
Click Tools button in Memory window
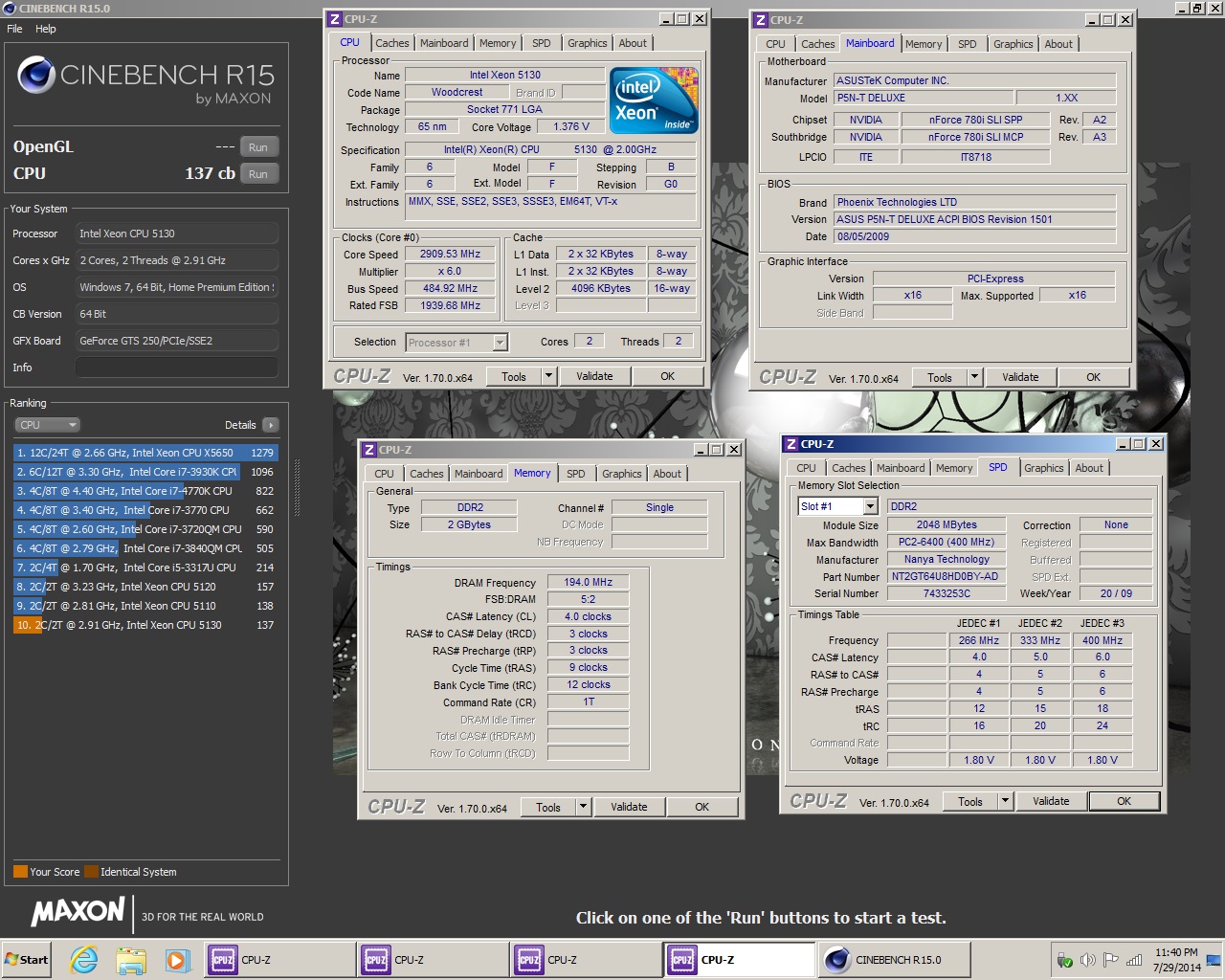(x=548, y=808)
